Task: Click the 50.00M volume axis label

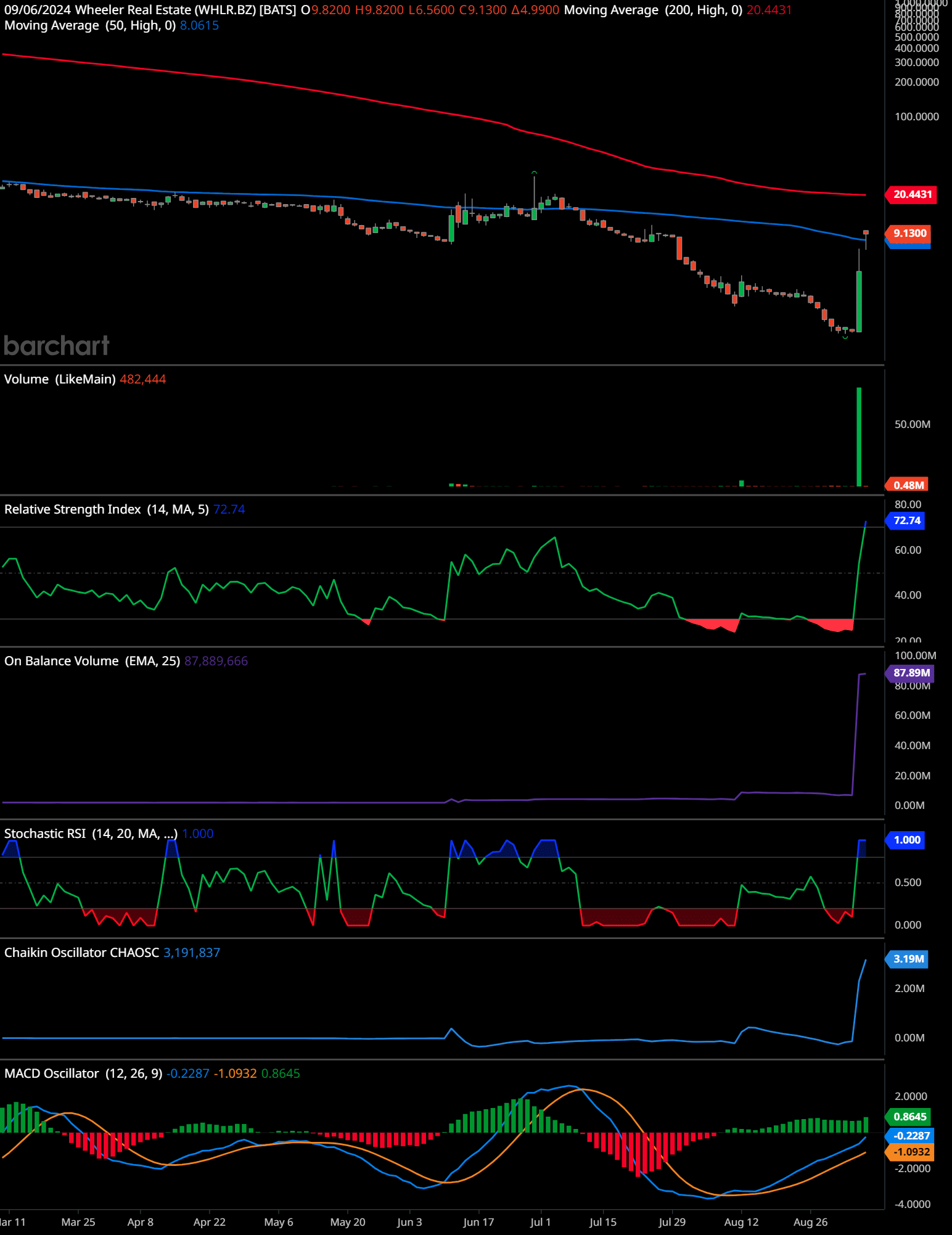Action: (x=913, y=424)
